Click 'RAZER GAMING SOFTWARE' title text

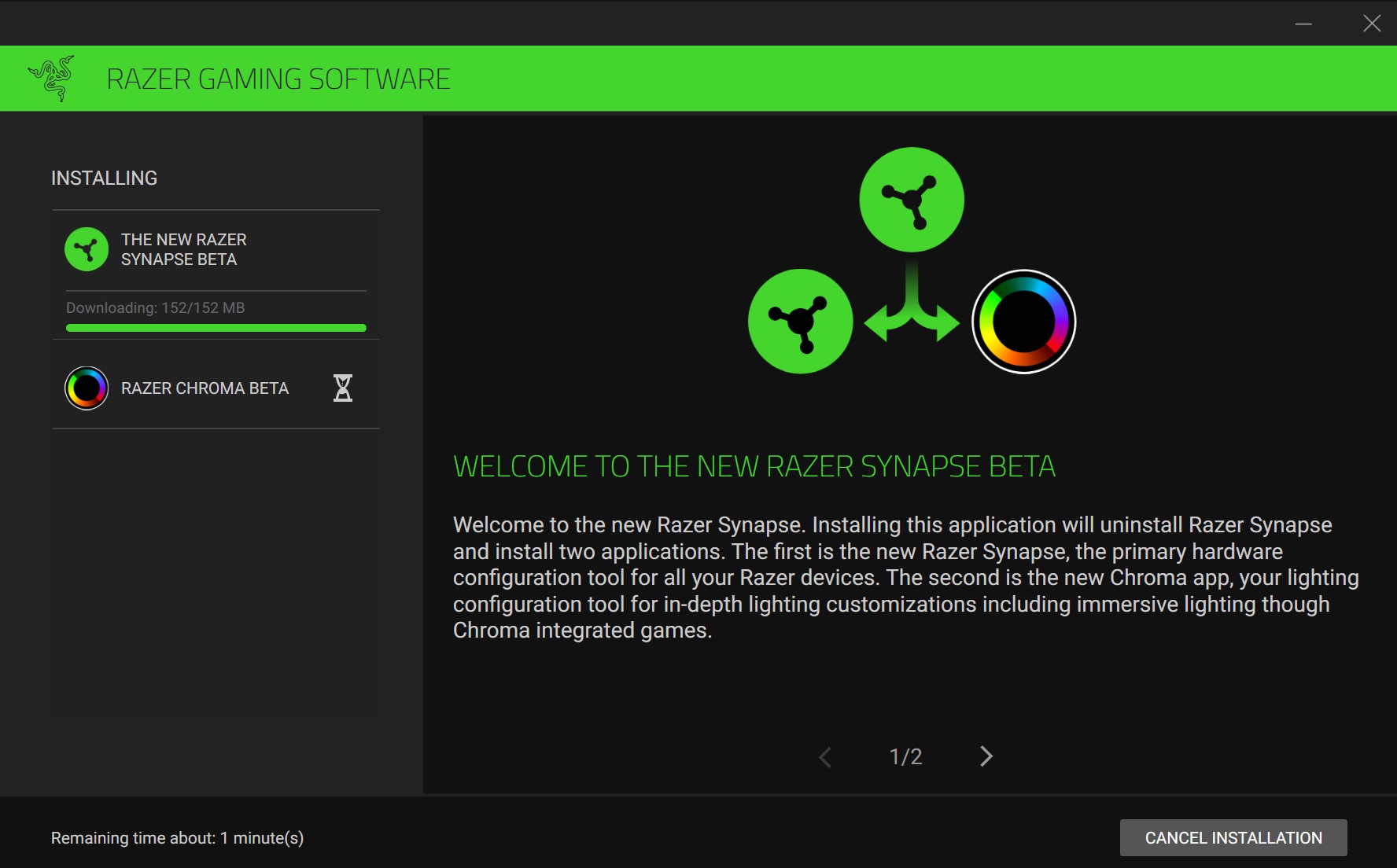(278, 79)
